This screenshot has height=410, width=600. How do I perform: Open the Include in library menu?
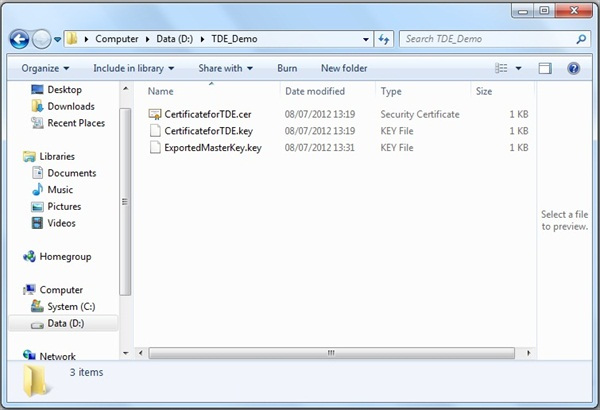point(134,69)
